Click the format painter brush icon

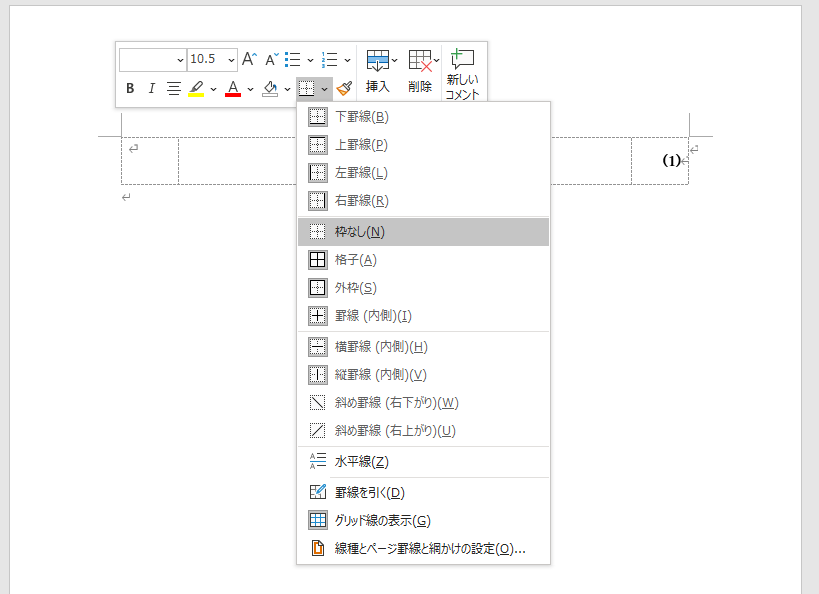pos(344,88)
